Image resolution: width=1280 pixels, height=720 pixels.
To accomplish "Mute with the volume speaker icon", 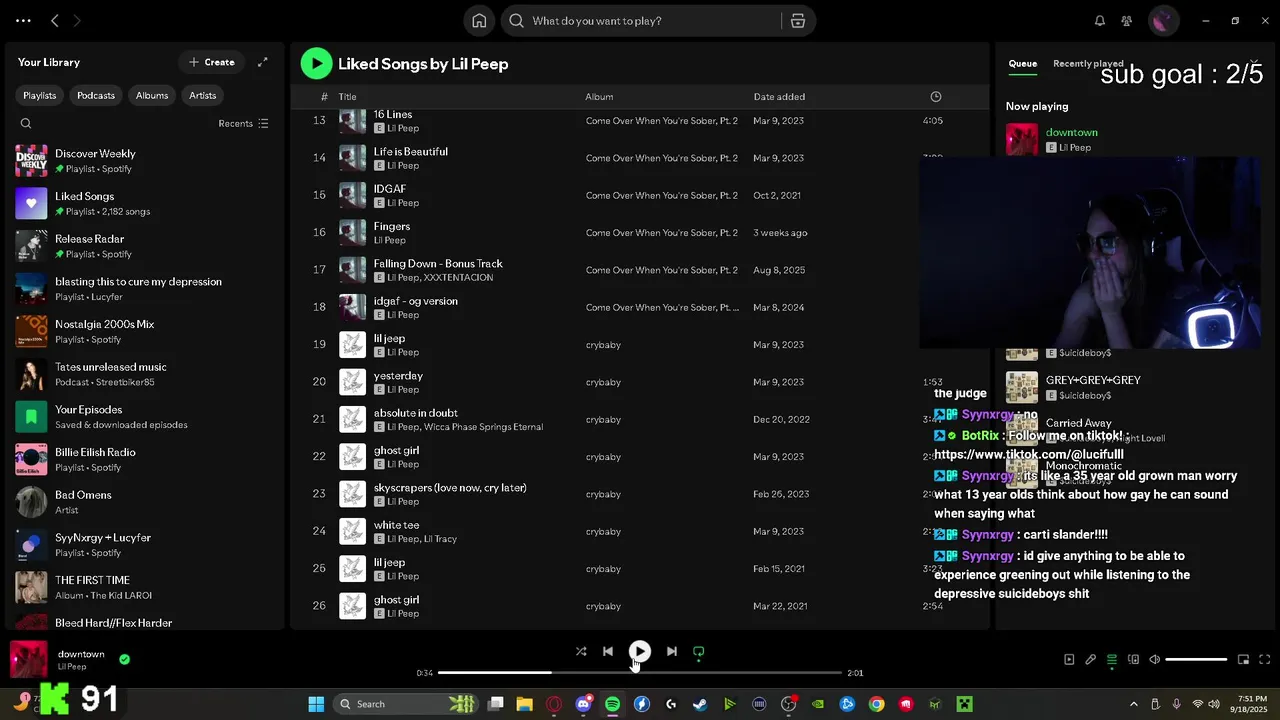I will point(1154,659).
